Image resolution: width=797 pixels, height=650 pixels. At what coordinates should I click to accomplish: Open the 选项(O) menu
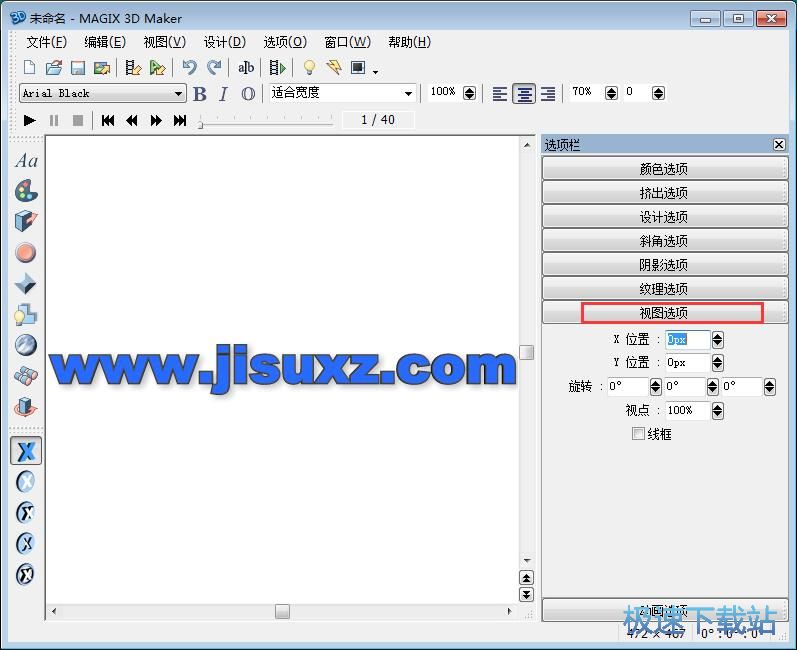[285, 42]
